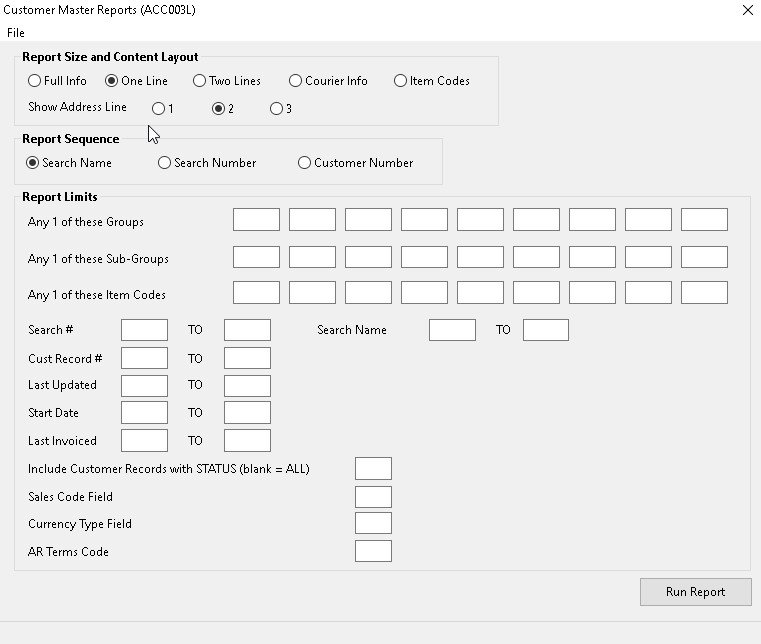Click the Currency Type Field input
Screen dimensions: 761x644
[x=373, y=524]
